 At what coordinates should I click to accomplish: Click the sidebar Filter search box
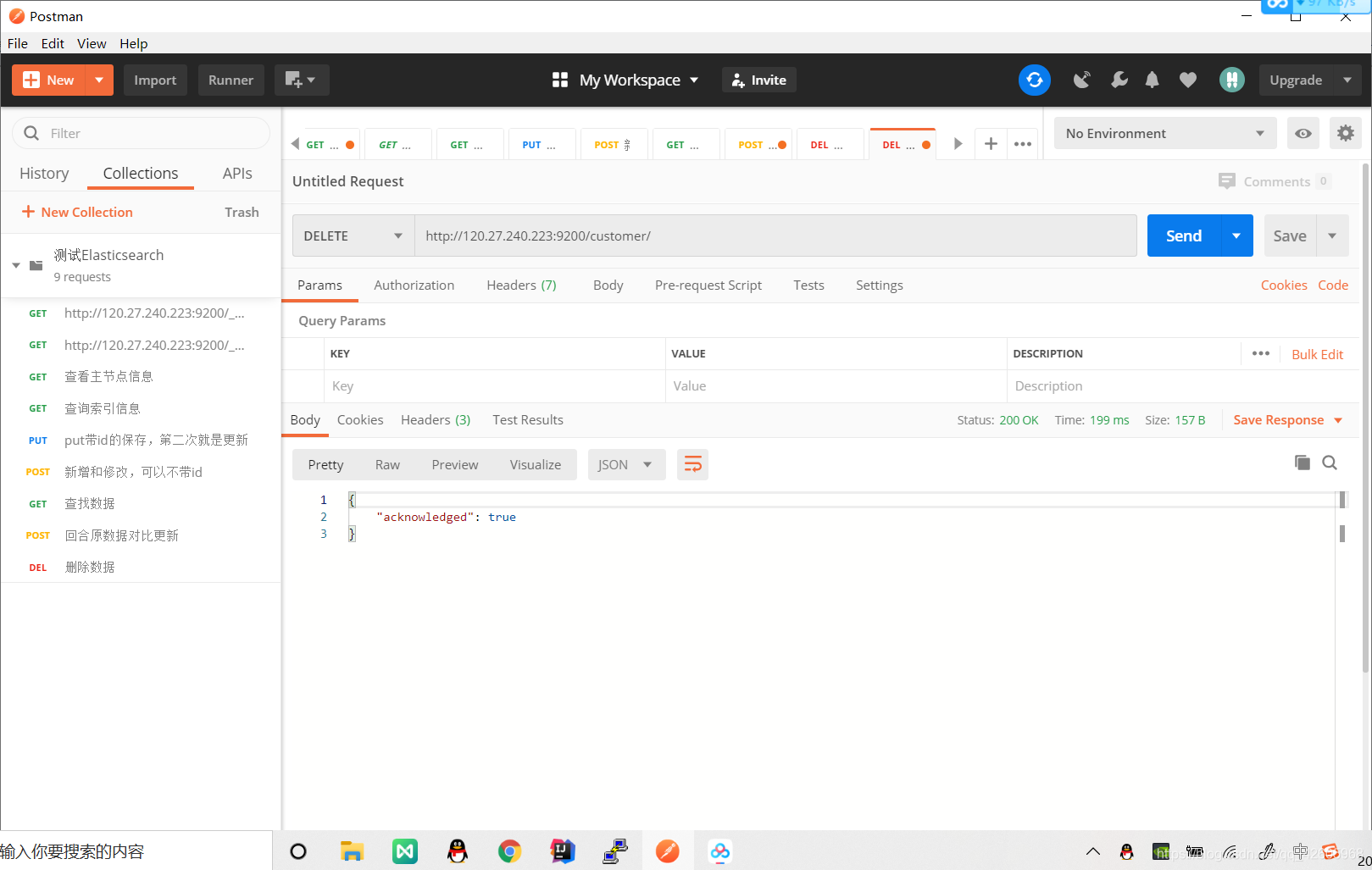pos(141,133)
